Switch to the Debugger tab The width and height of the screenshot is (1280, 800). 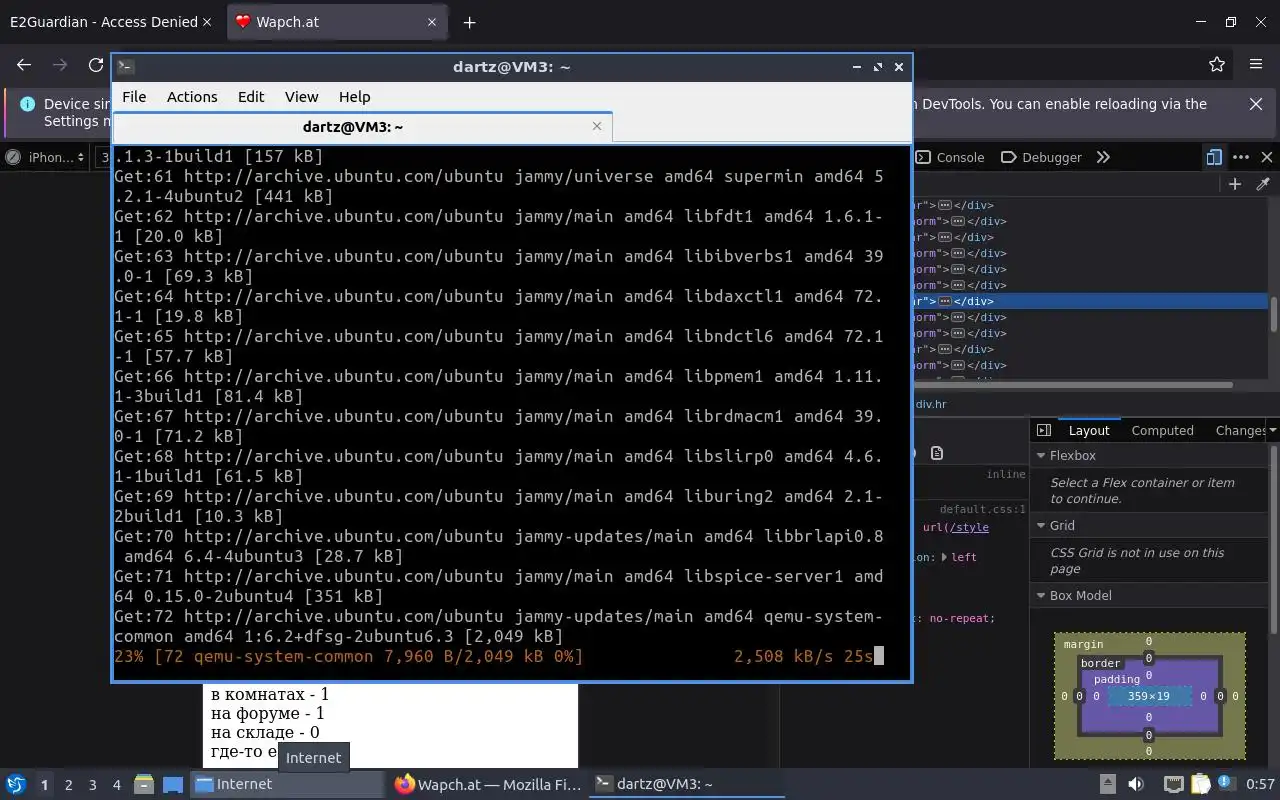[x=1041, y=157]
